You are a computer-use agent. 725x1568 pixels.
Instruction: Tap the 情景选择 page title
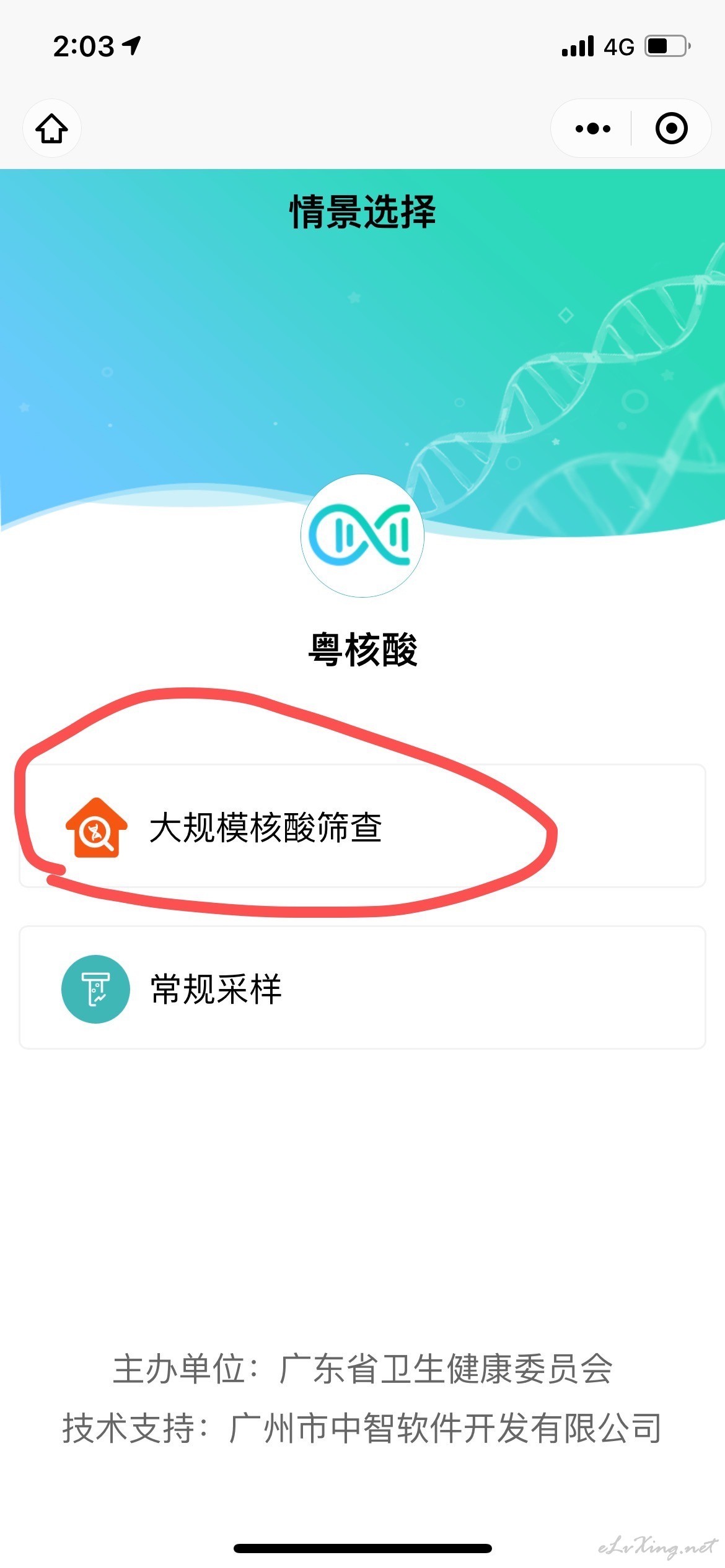tap(363, 212)
